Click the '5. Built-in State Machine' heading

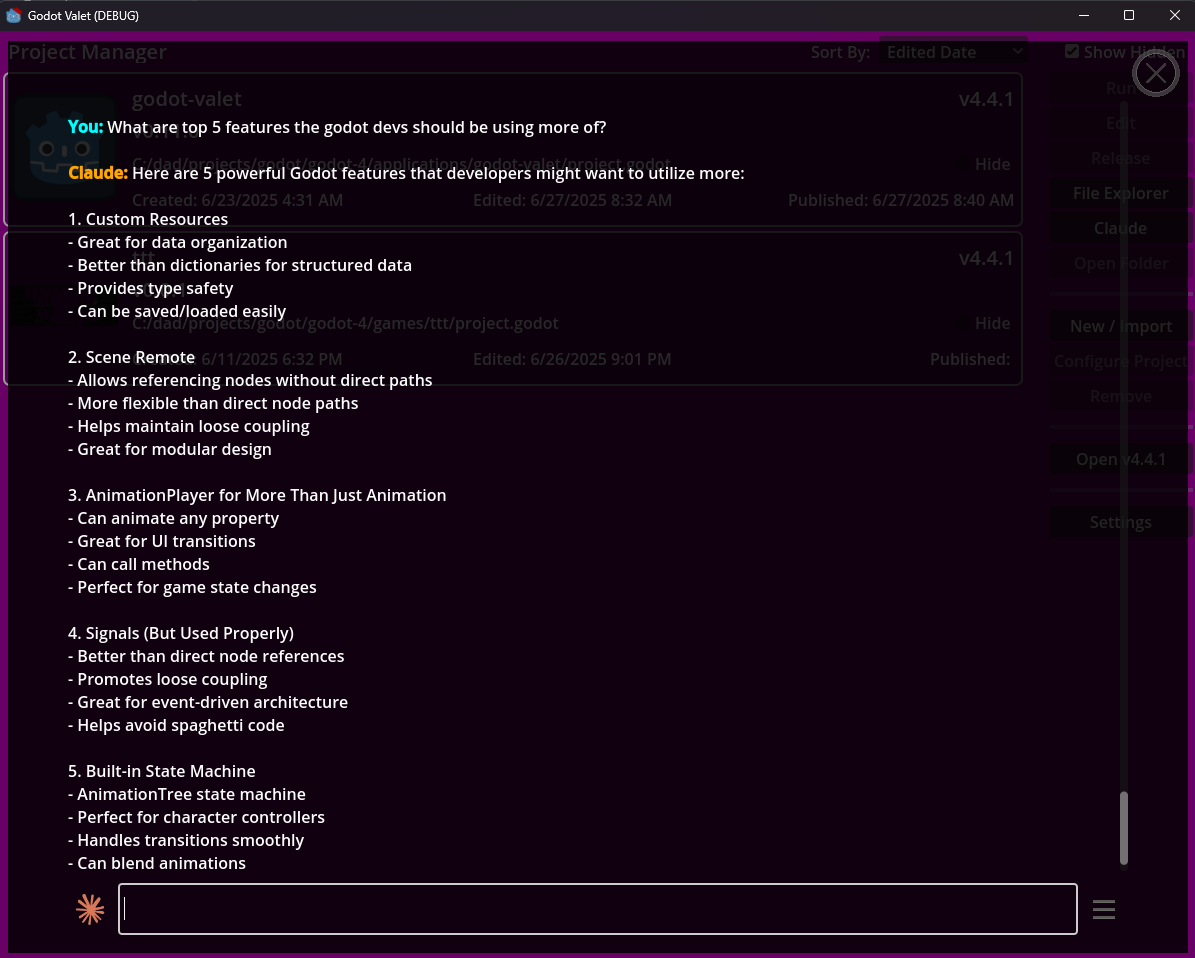click(162, 771)
